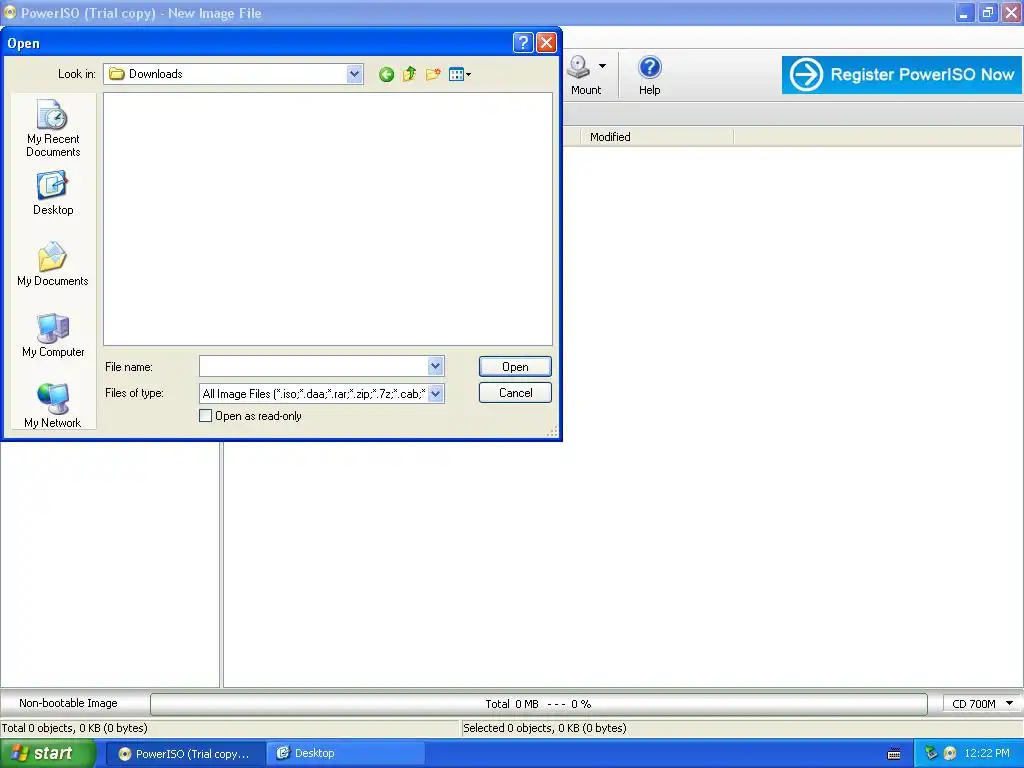Click Register PowerISO Now banner
This screenshot has width=1024, height=768.
click(x=902, y=74)
